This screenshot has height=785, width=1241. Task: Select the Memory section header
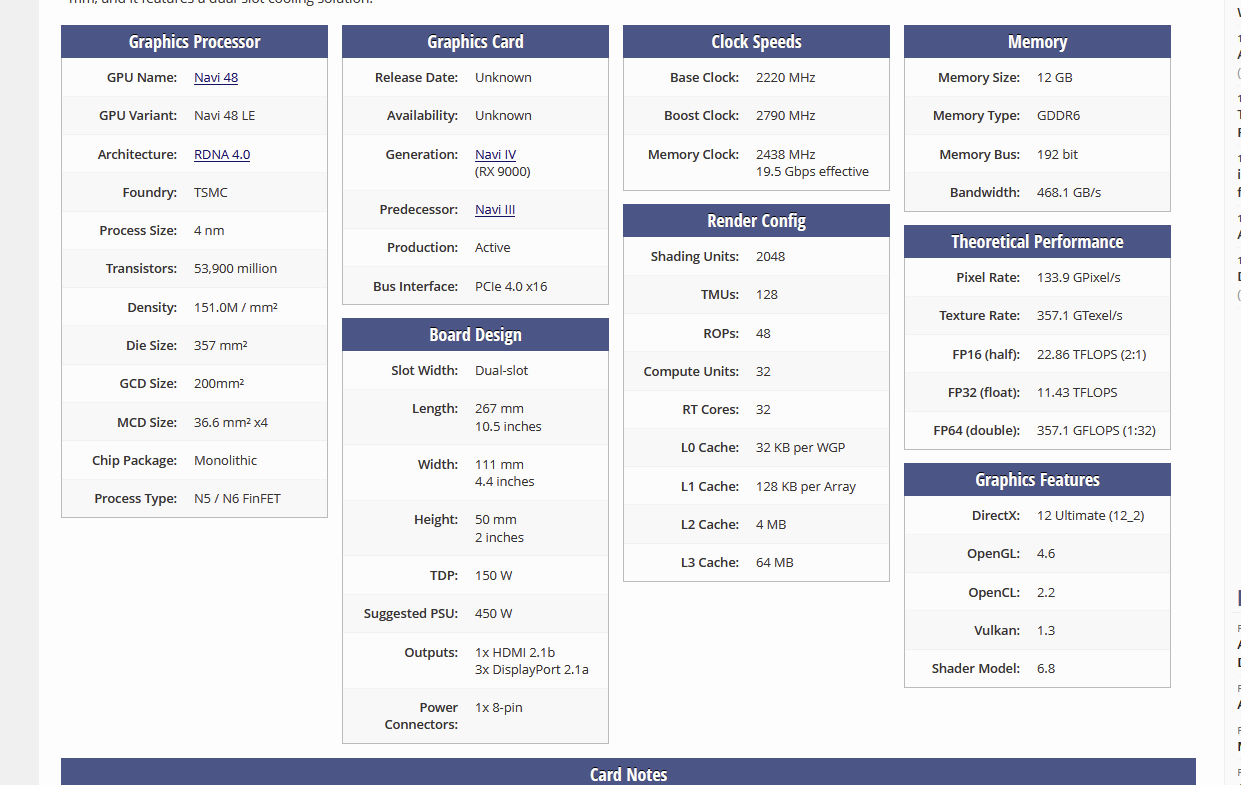coord(1037,42)
